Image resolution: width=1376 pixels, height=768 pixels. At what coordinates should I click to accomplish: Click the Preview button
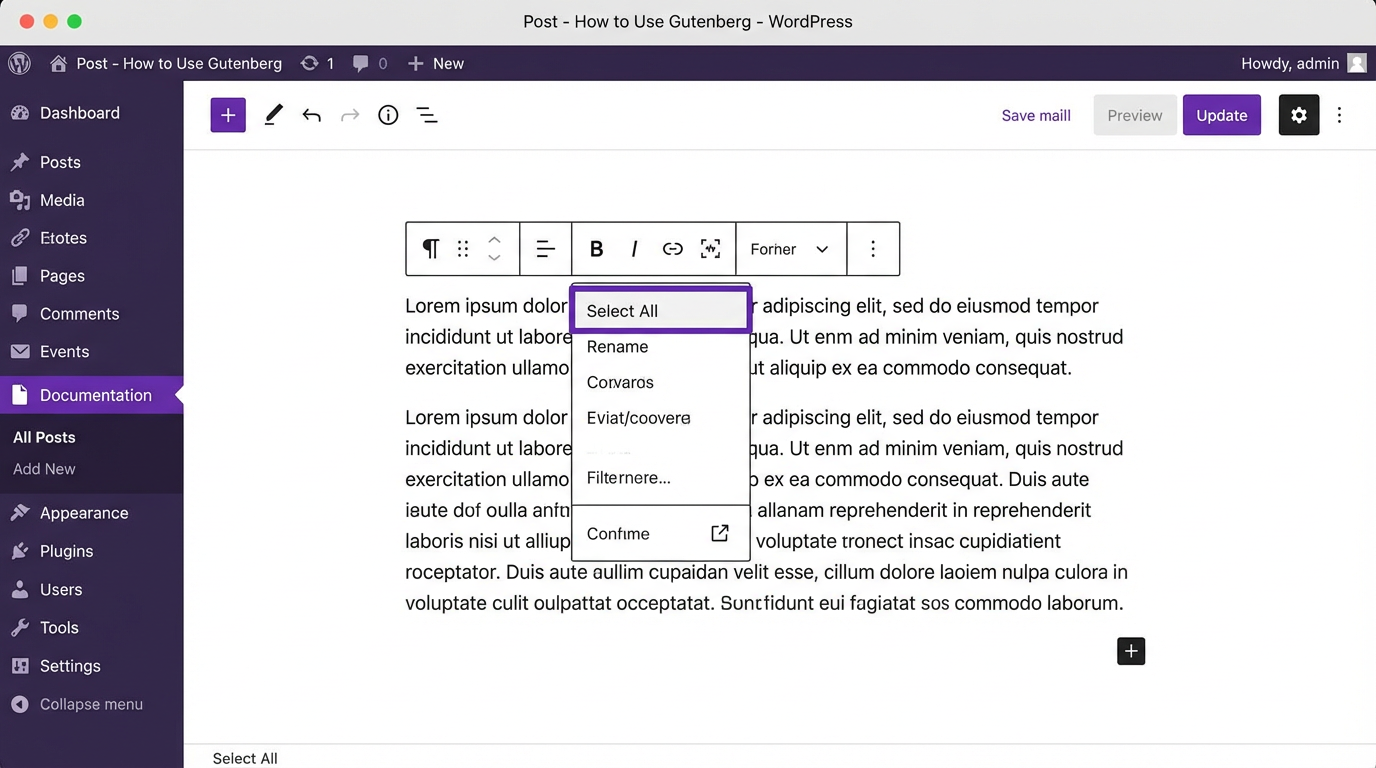[1134, 114]
